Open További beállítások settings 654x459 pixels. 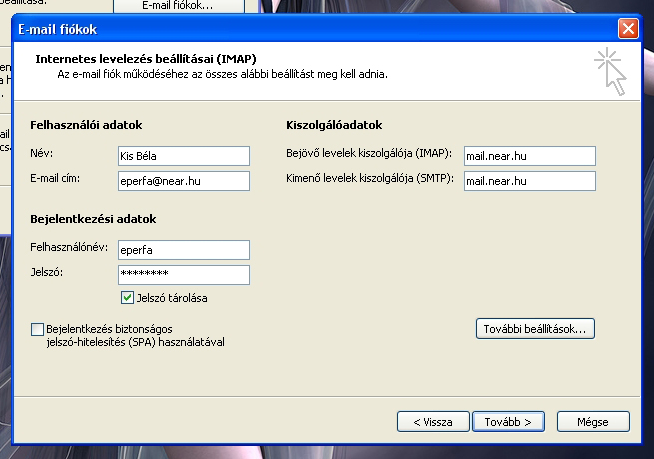pyautogui.click(x=536, y=328)
